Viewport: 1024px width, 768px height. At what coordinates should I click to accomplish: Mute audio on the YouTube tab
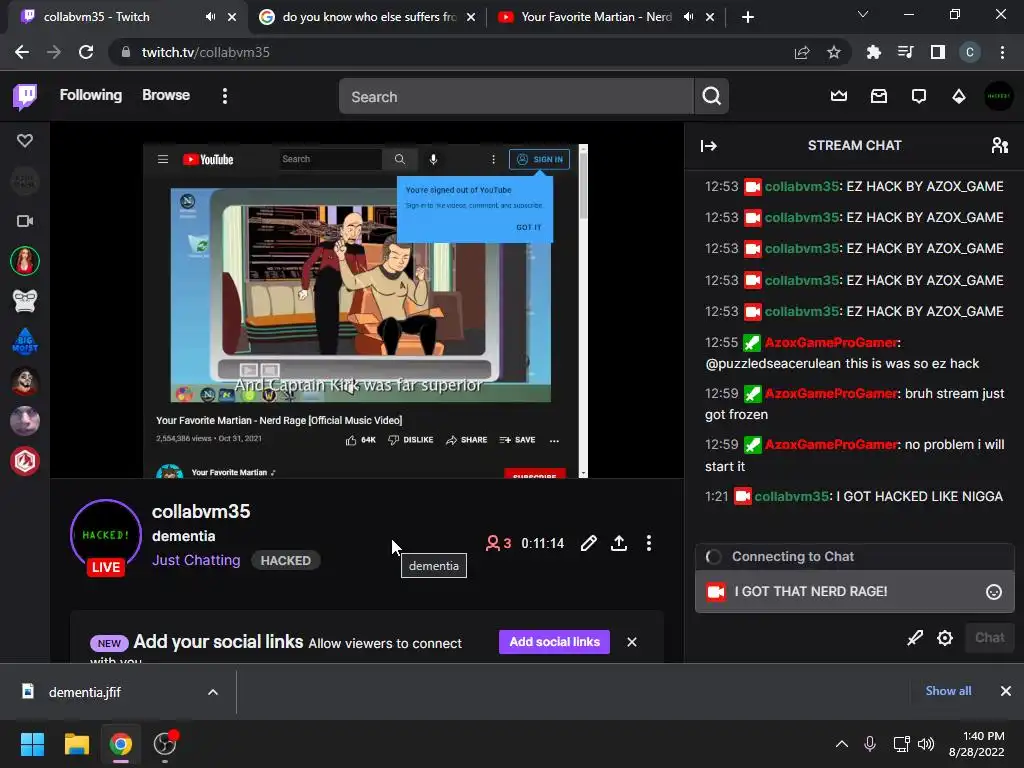pos(688,17)
